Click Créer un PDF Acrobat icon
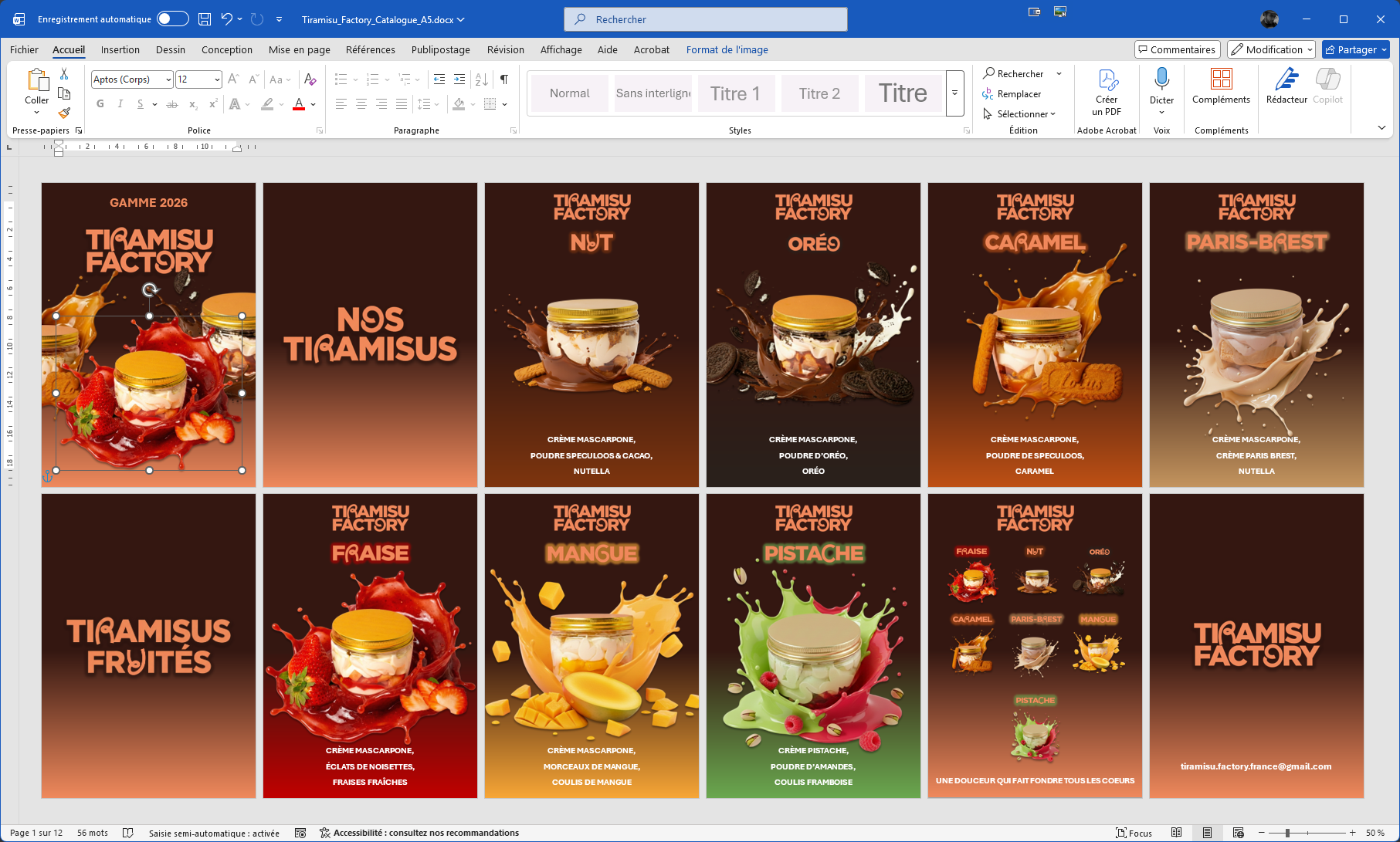Screen dimensions: 1400x842 (1107, 79)
